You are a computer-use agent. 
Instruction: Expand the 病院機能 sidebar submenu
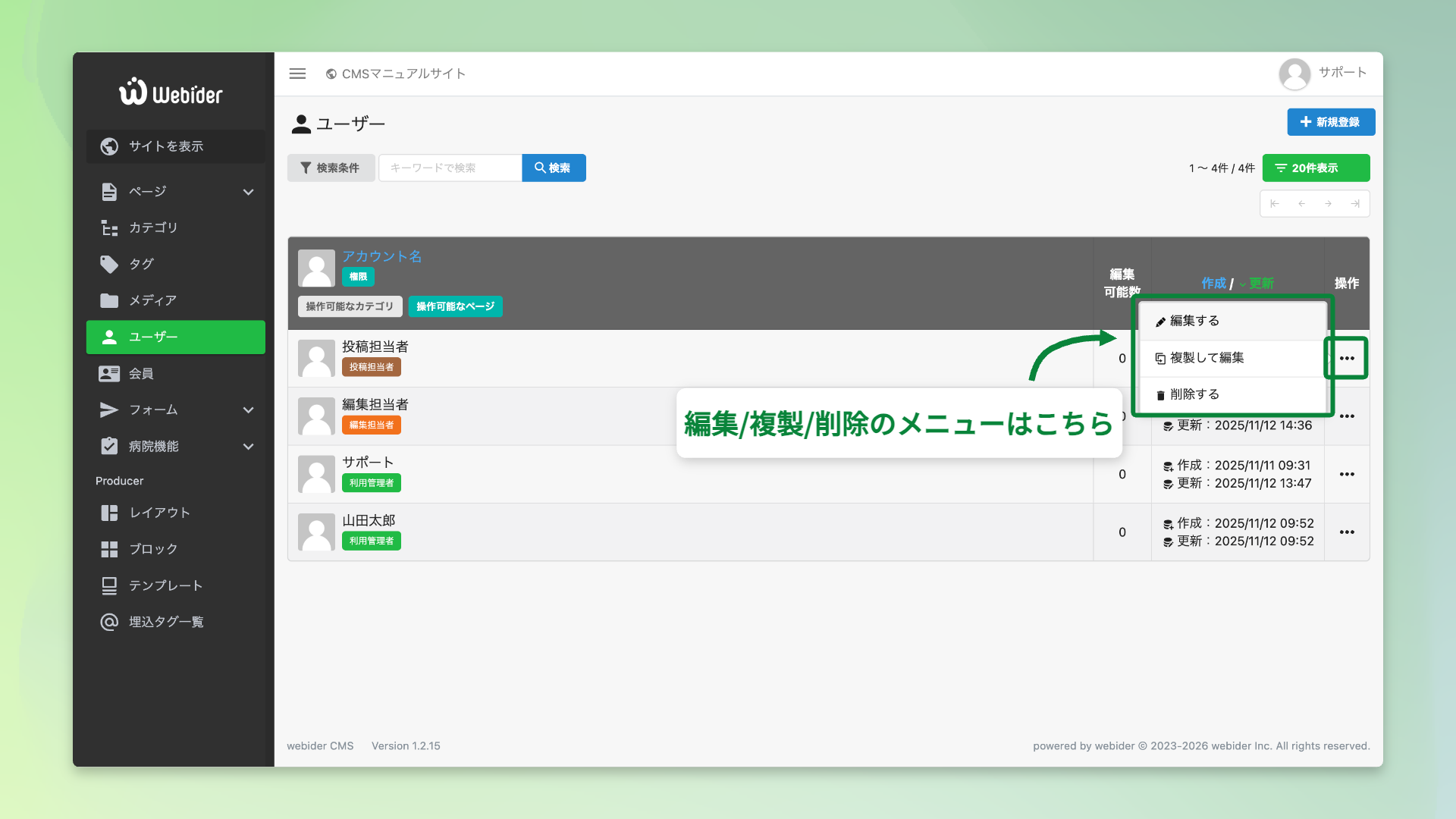click(x=248, y=447)
